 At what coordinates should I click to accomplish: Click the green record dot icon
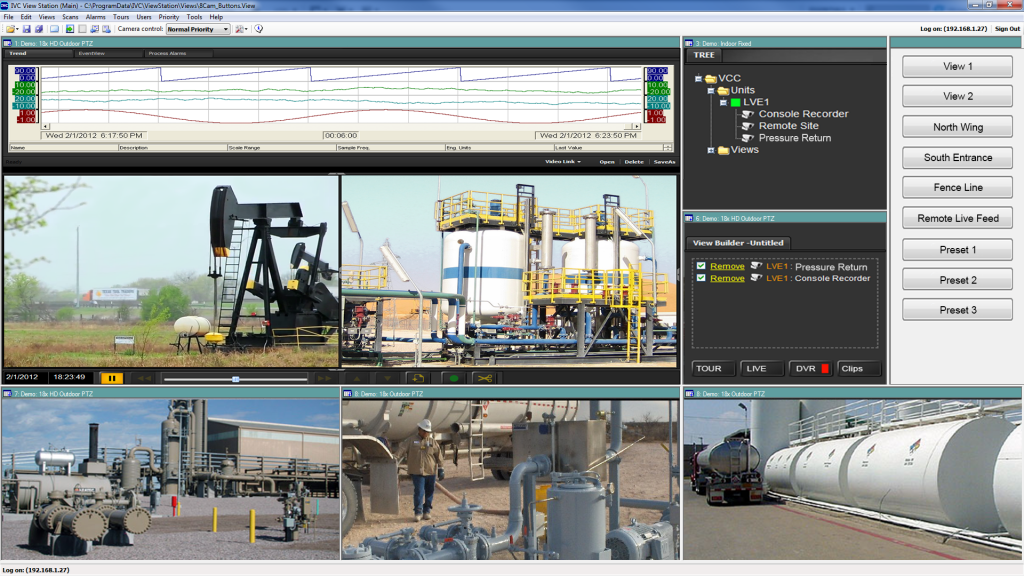click(x=453, y=378)
